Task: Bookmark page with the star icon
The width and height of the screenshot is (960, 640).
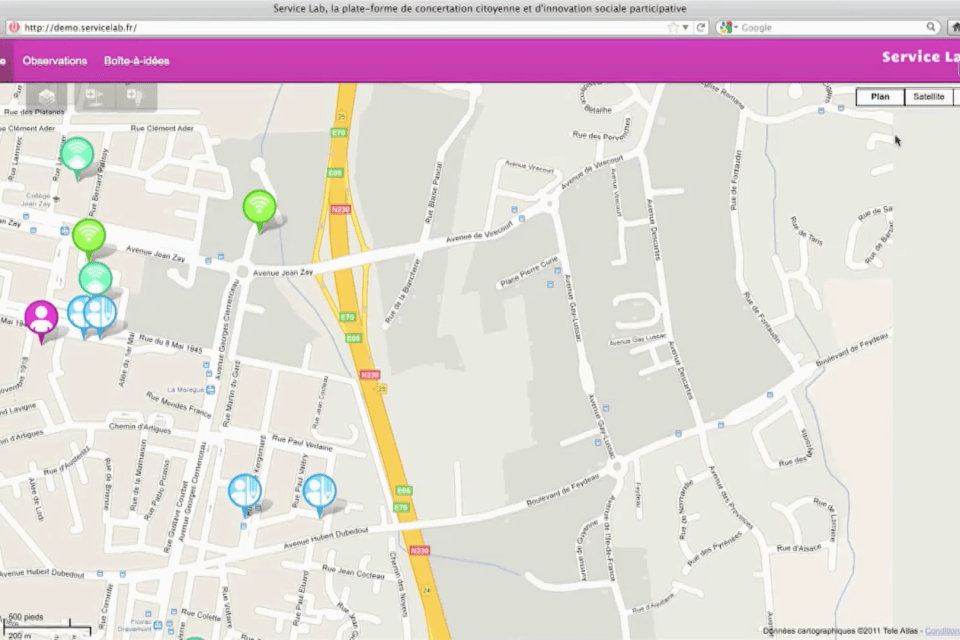Action: [x=673, y=27]
